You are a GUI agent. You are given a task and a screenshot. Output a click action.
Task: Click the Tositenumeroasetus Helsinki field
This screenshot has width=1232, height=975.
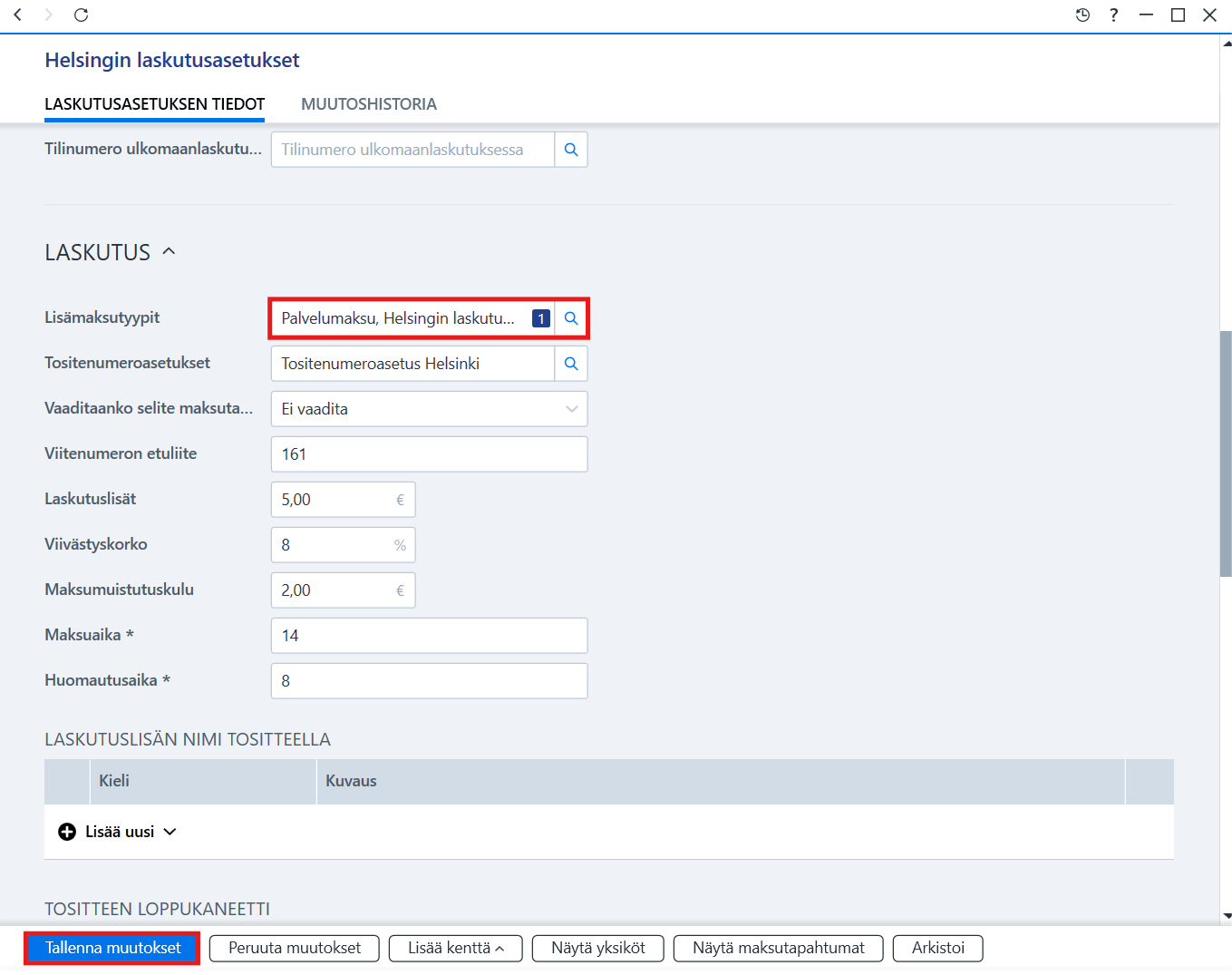point(412,364)
